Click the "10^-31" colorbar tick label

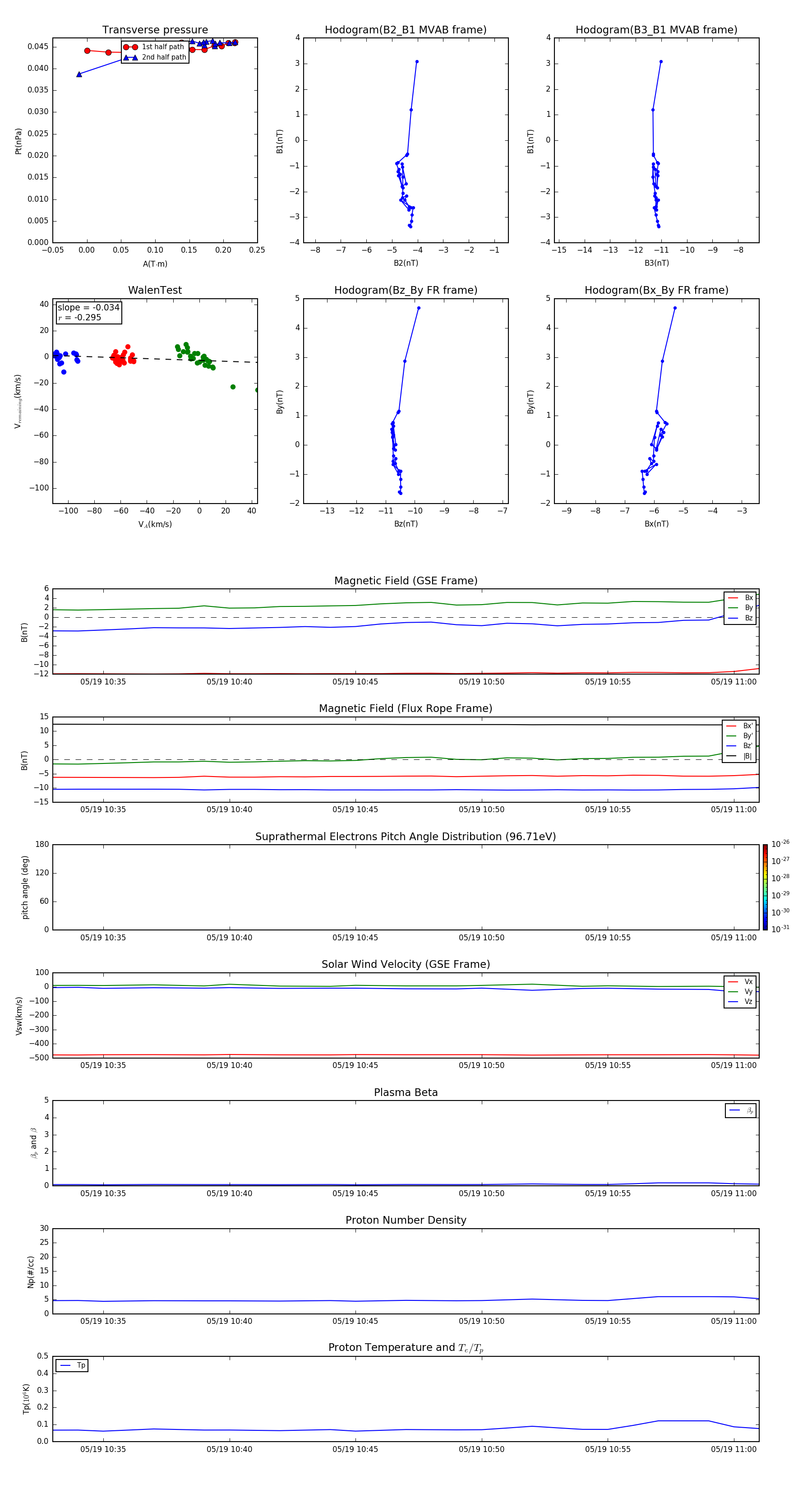pyautogui.click(x=780, y=929)
